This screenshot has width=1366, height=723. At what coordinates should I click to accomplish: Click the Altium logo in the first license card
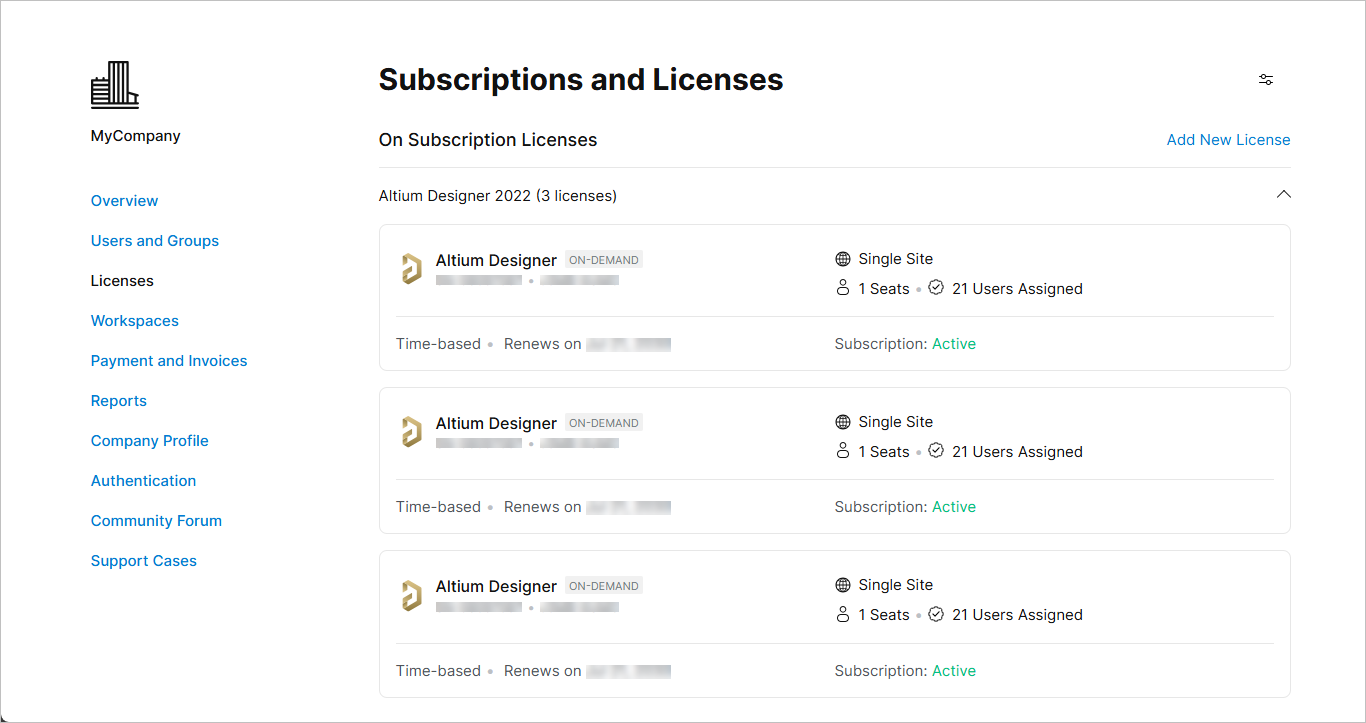click(x=411, y=269)
